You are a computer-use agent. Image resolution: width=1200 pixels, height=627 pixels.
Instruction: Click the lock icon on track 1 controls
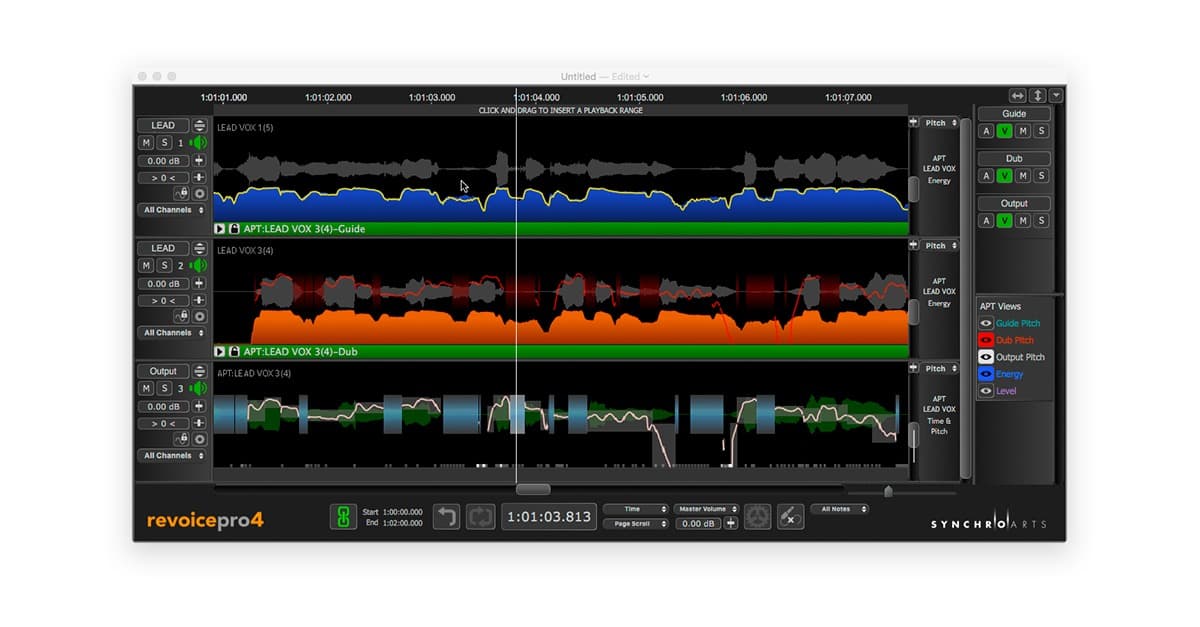(182, 194)
